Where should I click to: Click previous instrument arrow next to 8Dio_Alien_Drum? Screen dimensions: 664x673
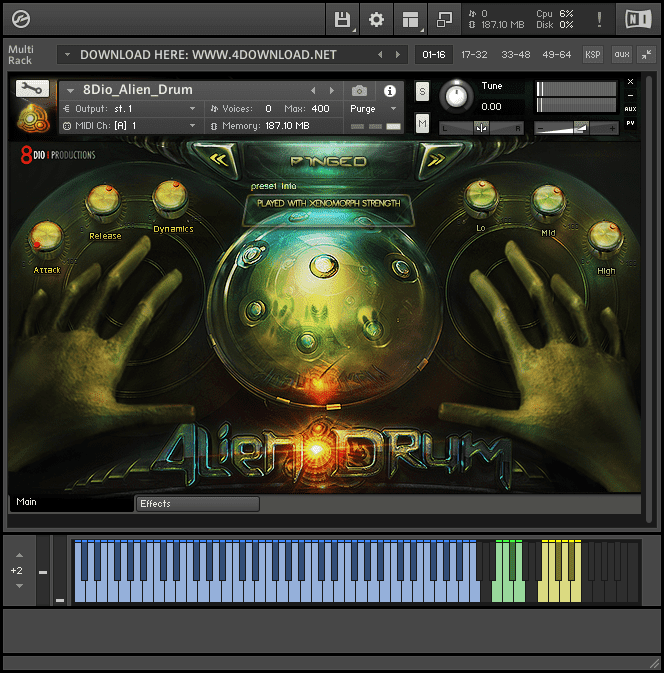coord(313,91)
